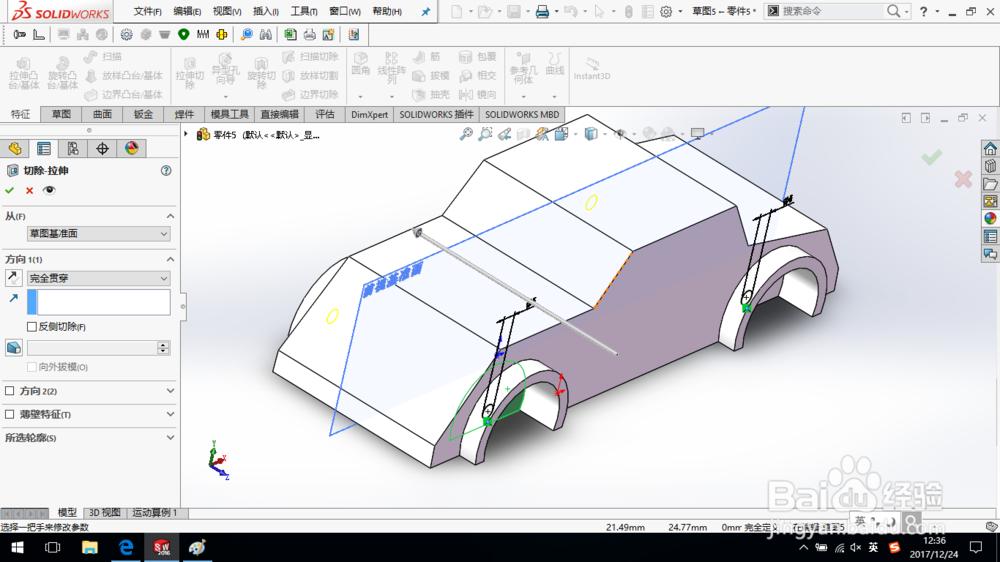Viewport: 1000px width, 562px height.
Task: Click the draft on/off button
Action: 13,348
